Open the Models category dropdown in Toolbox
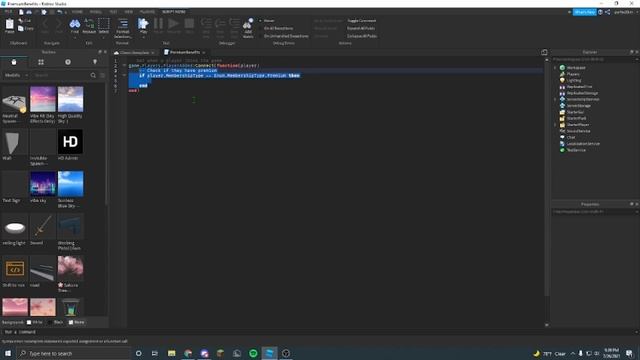640x360 pixels. pos(16,75)
